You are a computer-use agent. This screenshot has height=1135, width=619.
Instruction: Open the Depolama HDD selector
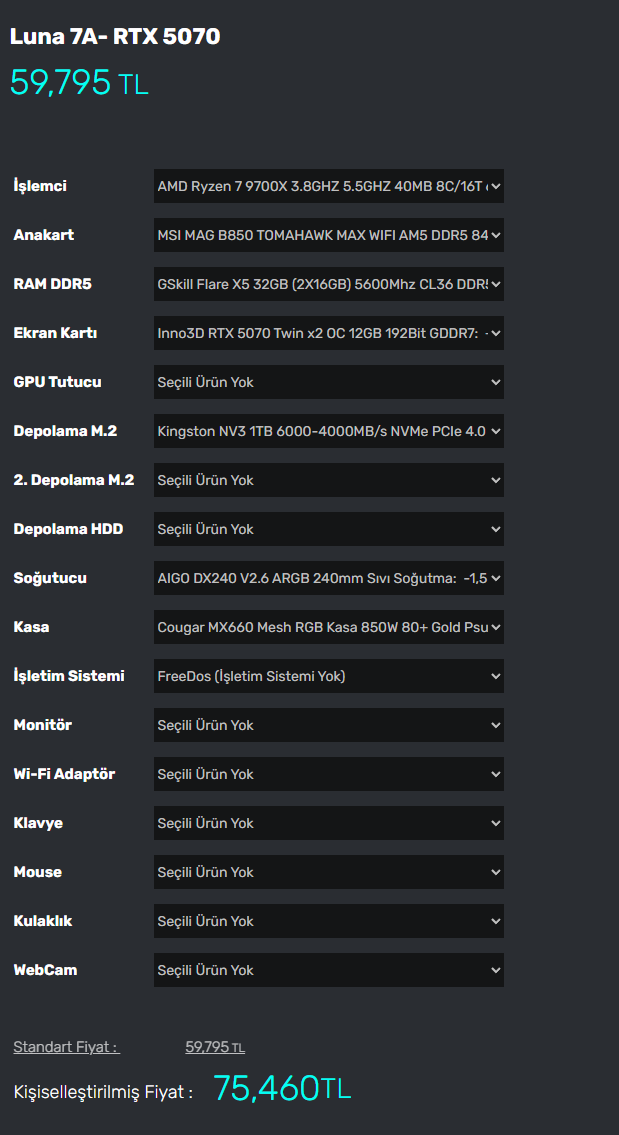point(328,529)
